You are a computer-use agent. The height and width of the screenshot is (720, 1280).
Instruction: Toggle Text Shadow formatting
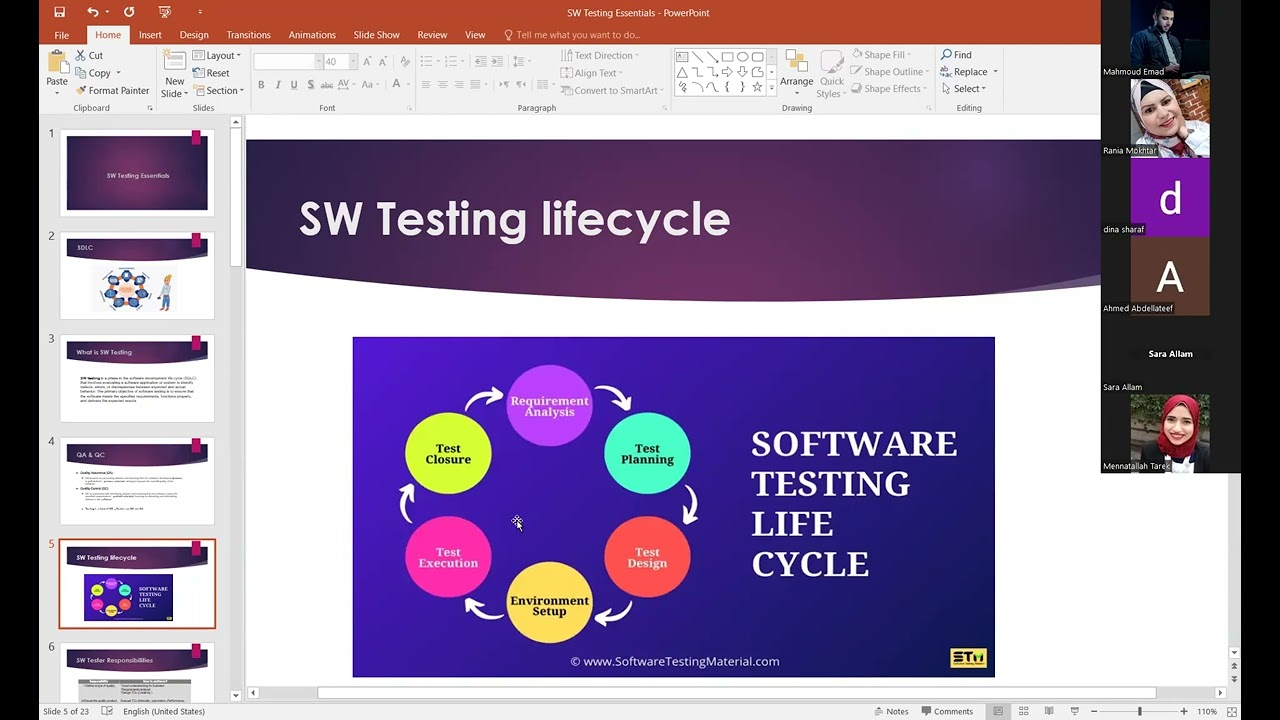click(x=310, y=85)
